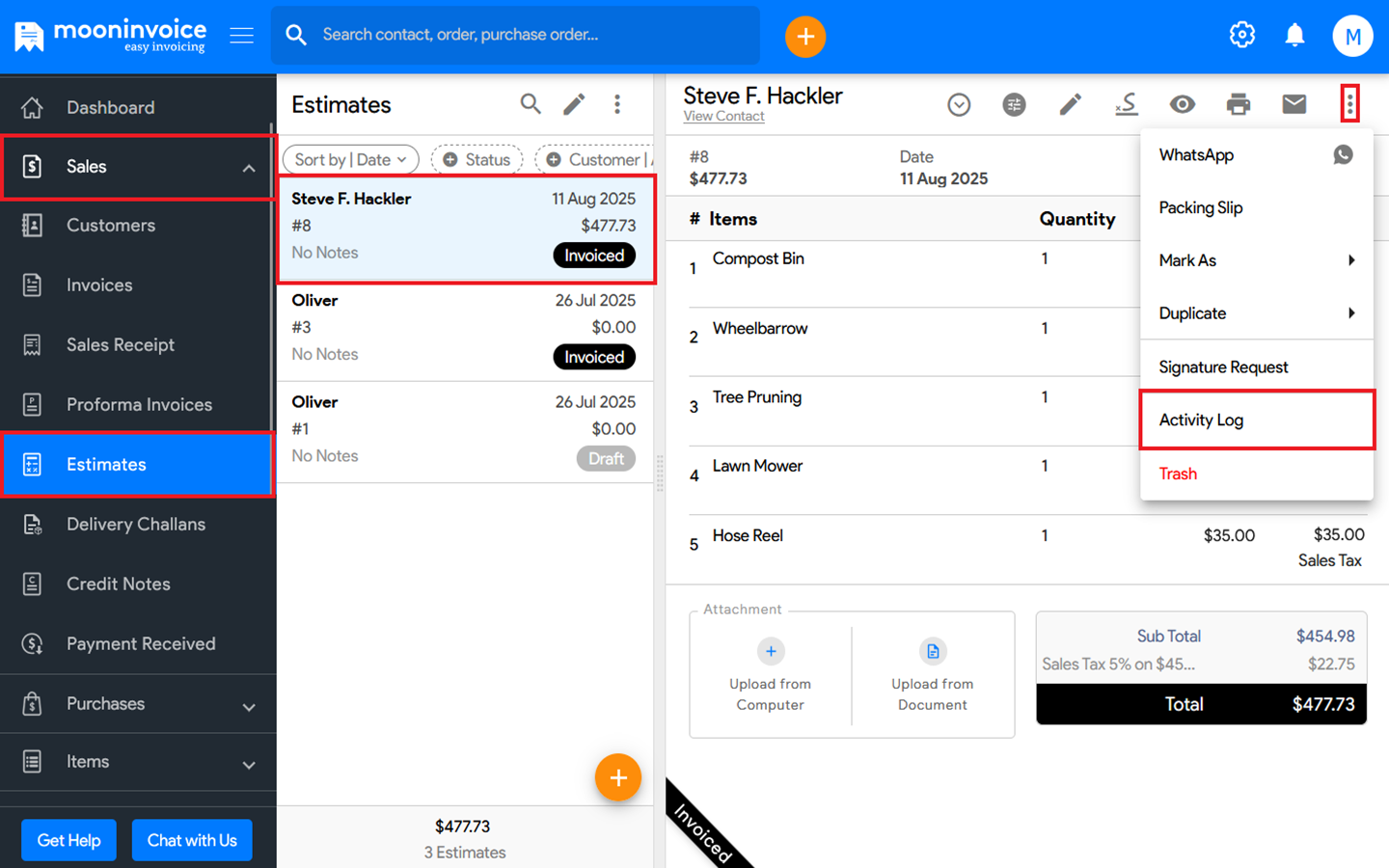Open settings gear in top bar
Viewport: 1389px width, 868px height.
1241,36
